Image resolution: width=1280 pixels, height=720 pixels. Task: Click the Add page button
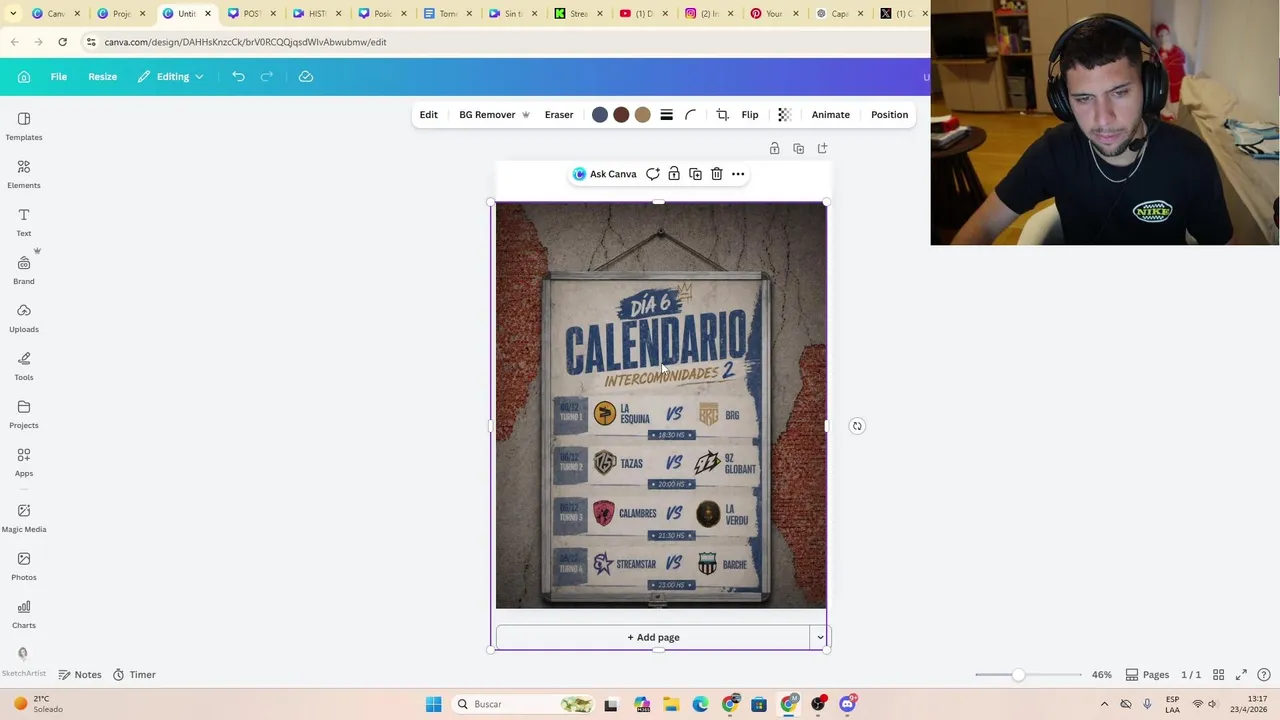653,638
